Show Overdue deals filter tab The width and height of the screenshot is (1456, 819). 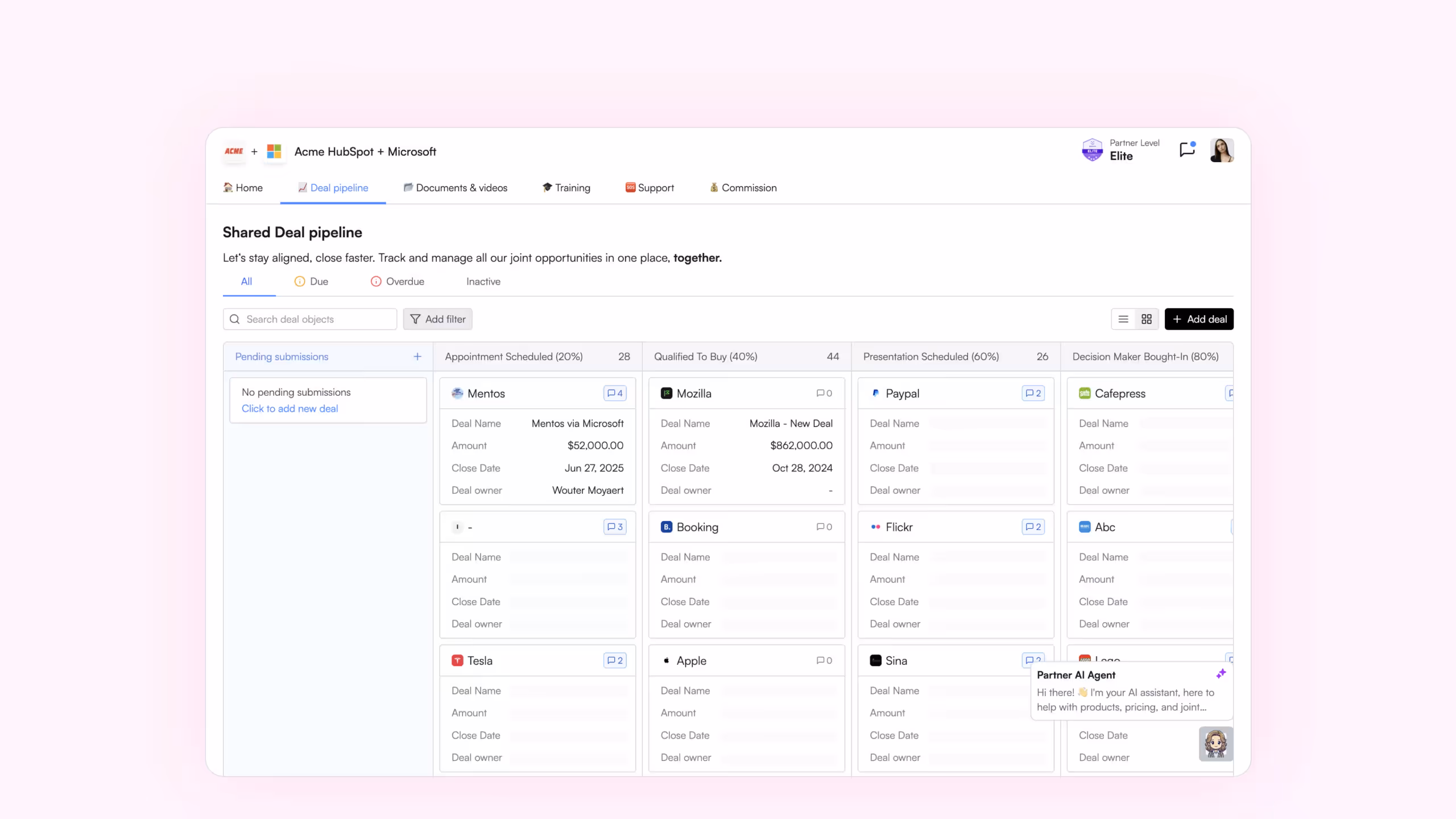tap(398, 282)
